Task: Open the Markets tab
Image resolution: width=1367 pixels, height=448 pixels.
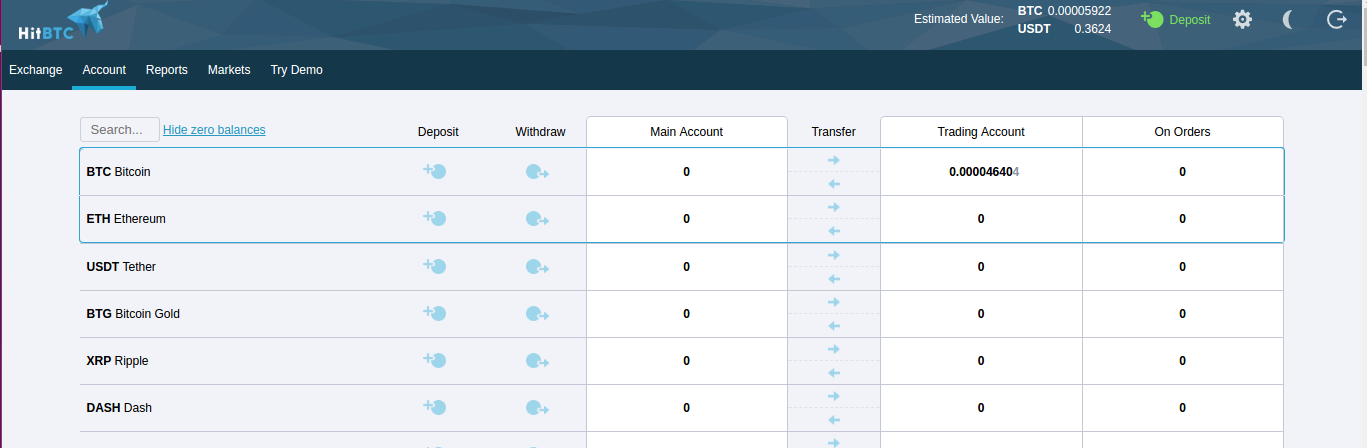Action: pos(229,70)
